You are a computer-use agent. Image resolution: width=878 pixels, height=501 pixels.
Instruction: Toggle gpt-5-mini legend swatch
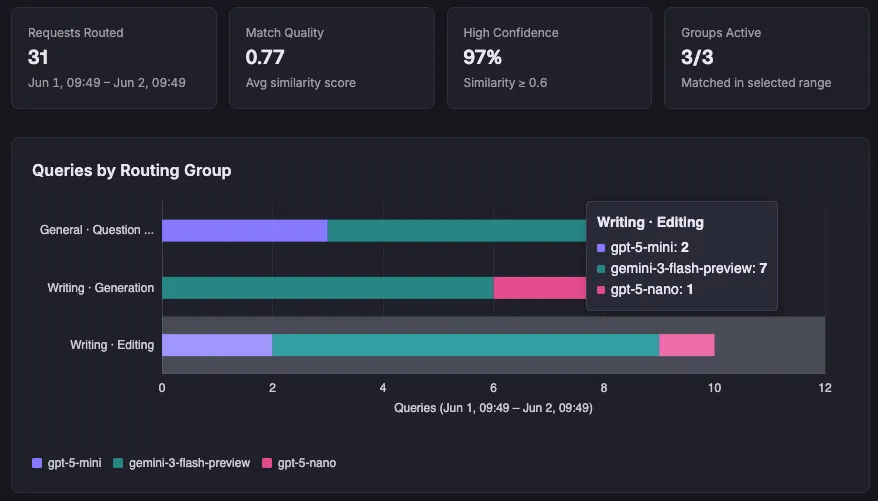[x=37, y=463]
